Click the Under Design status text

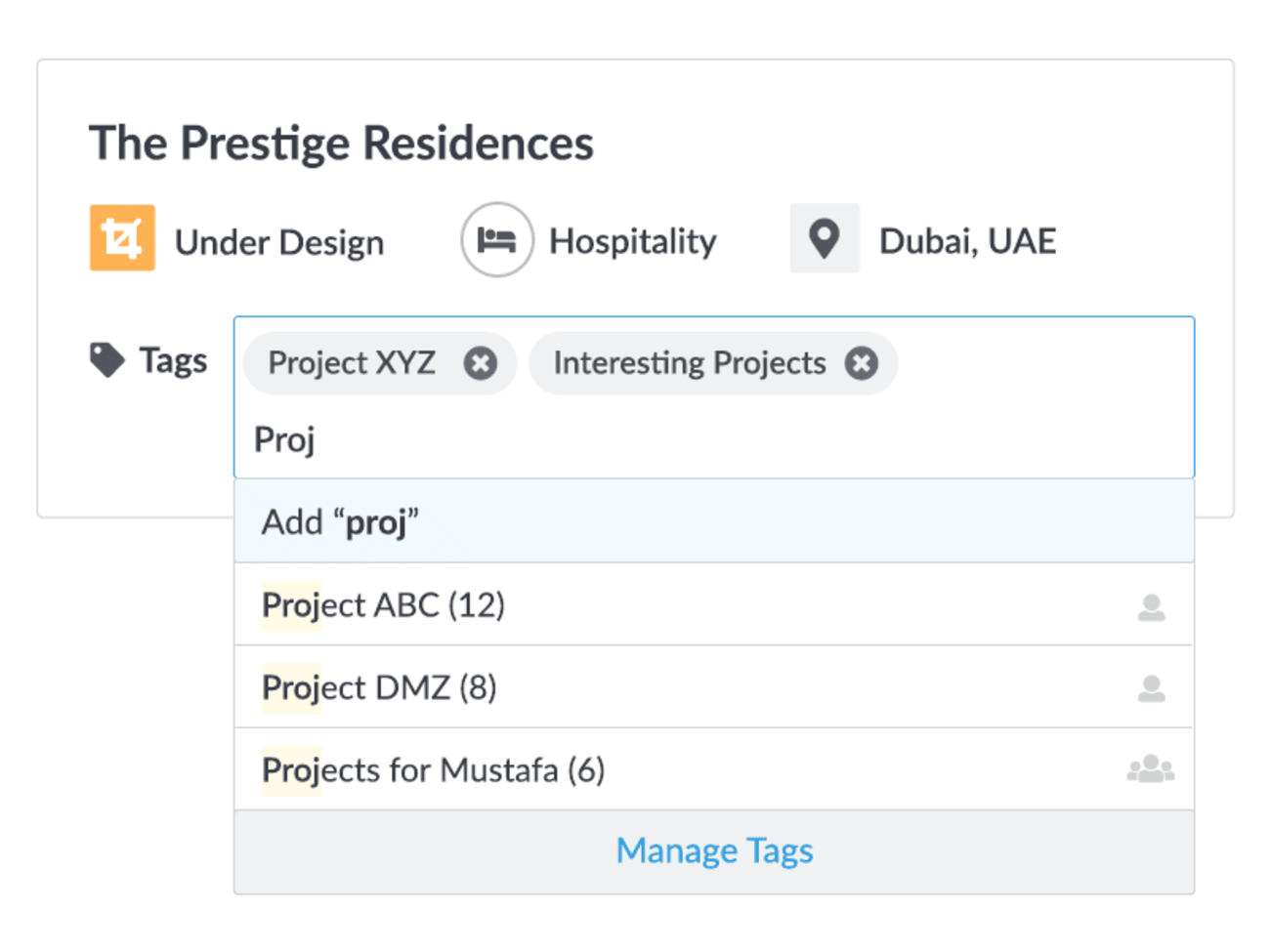(x=279, y=242)
